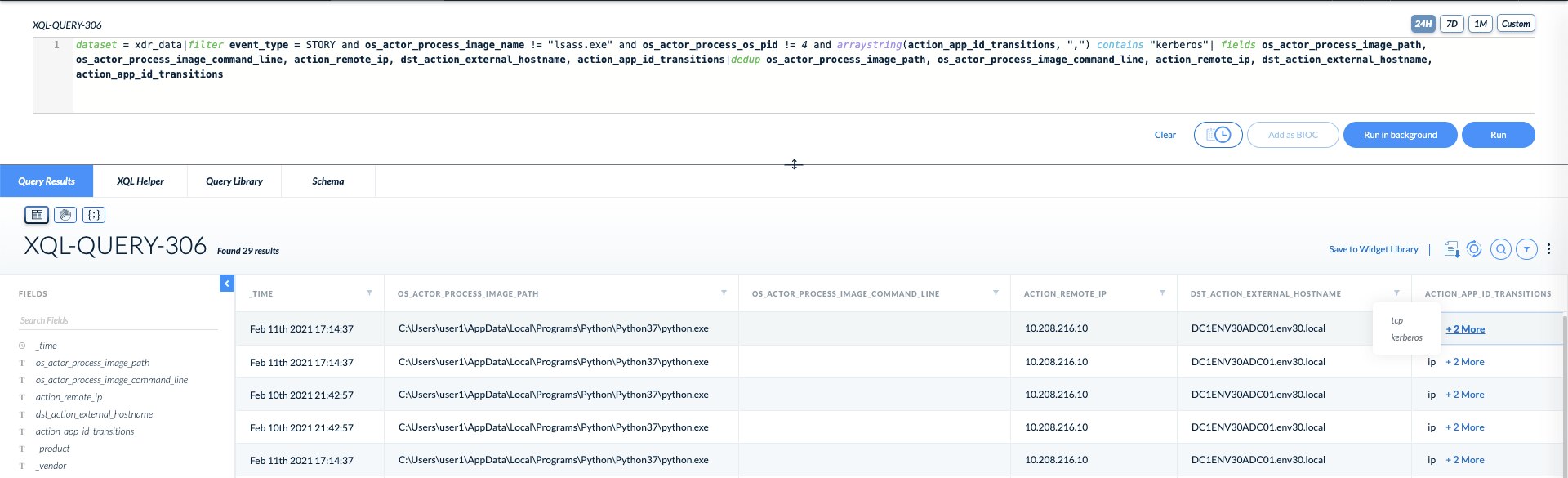Export results to file icon
Viewport: 1568px width, 478px height.
point(1451,249)
